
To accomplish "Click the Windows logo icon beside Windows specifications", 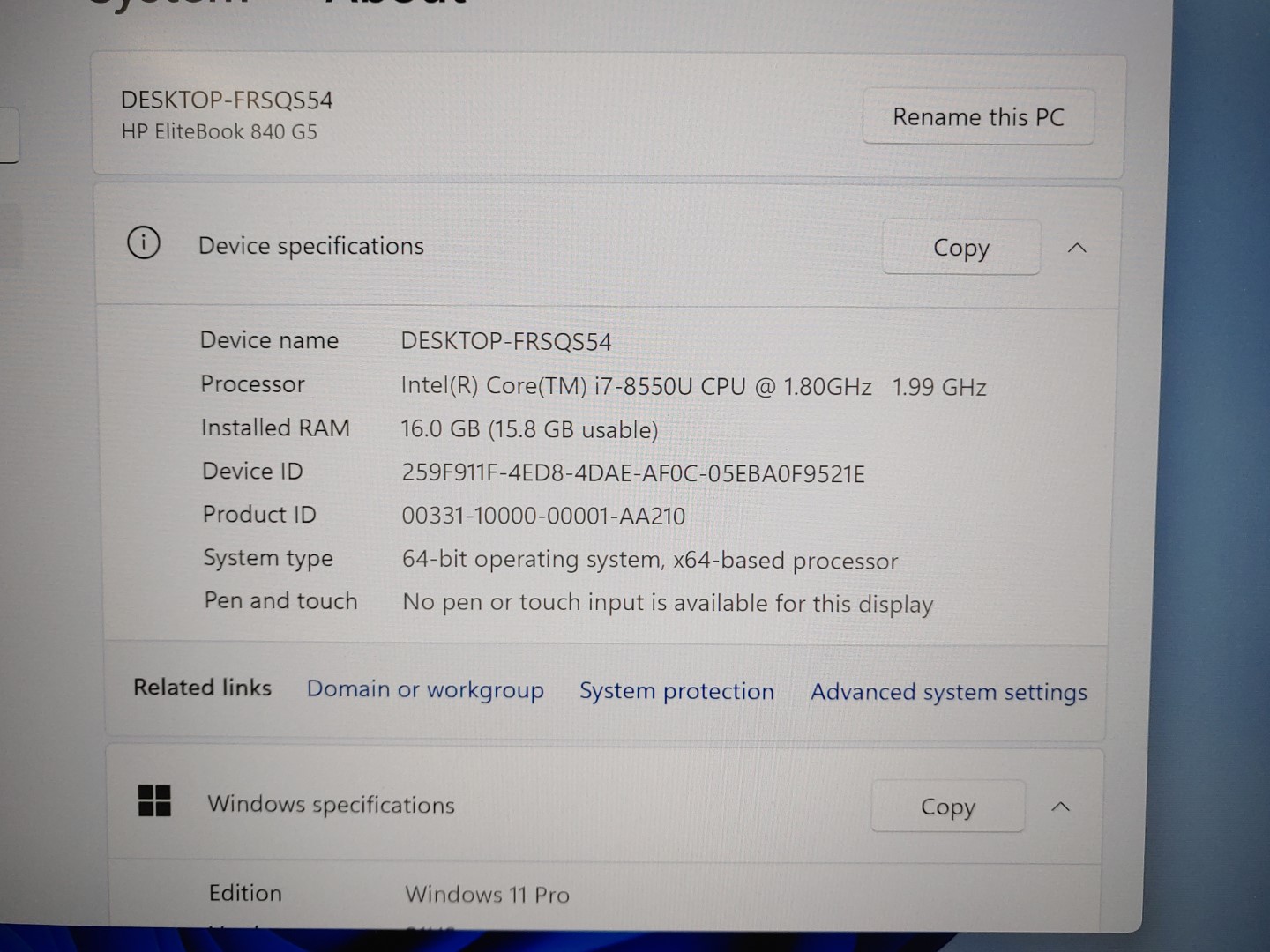I will (155, 800).
